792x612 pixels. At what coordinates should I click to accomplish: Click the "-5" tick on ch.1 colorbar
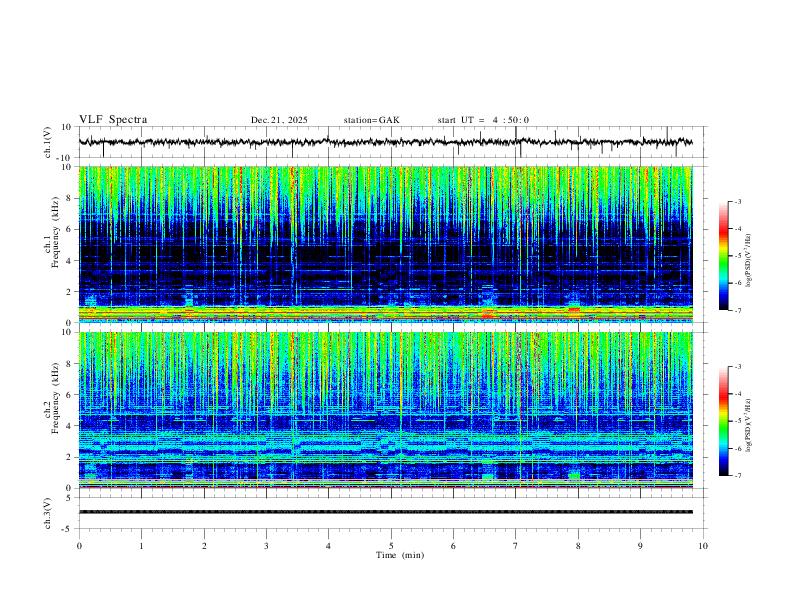[738, 256]
